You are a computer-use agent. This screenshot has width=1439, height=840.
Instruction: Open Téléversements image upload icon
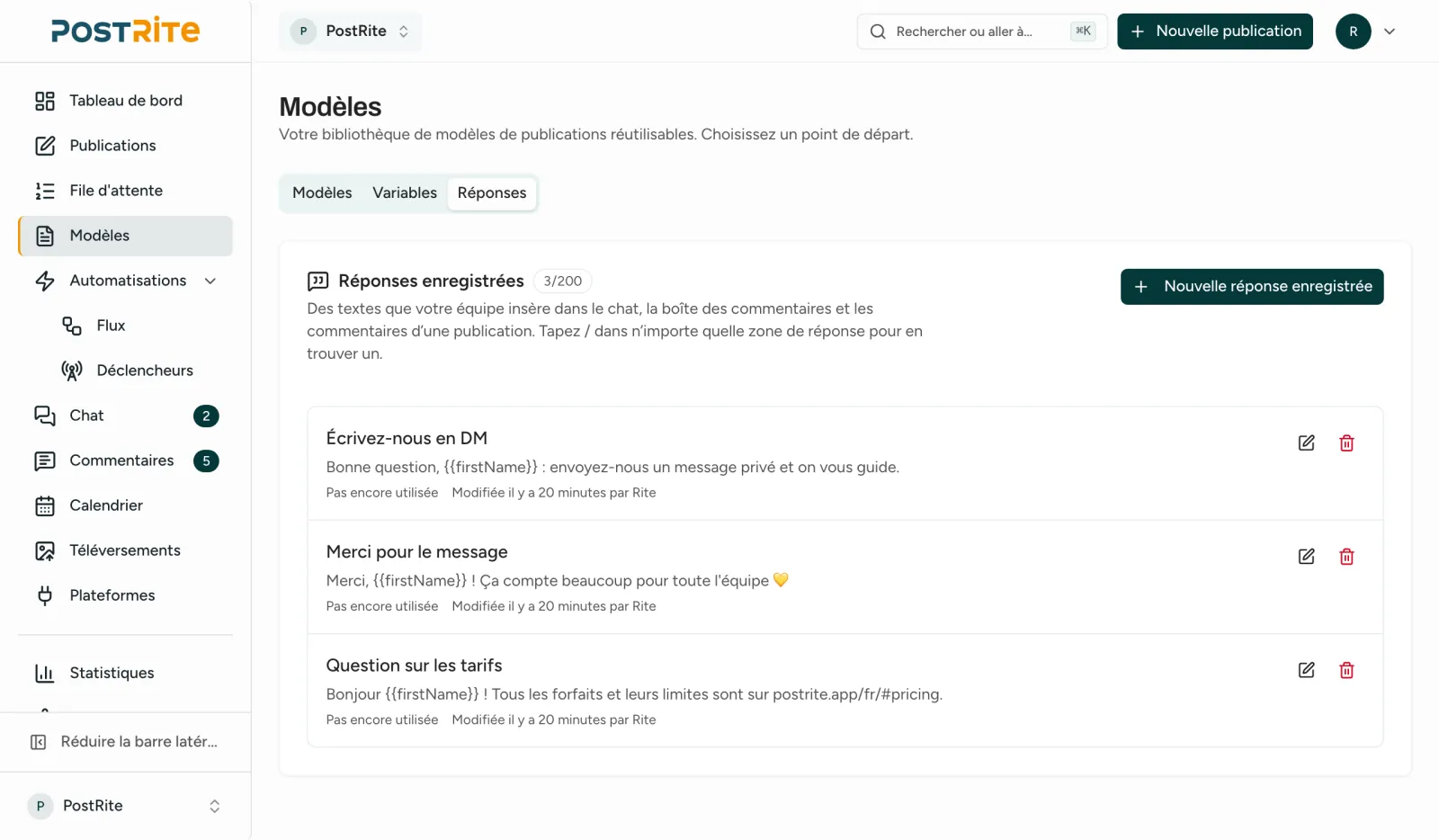click(45, 550)
